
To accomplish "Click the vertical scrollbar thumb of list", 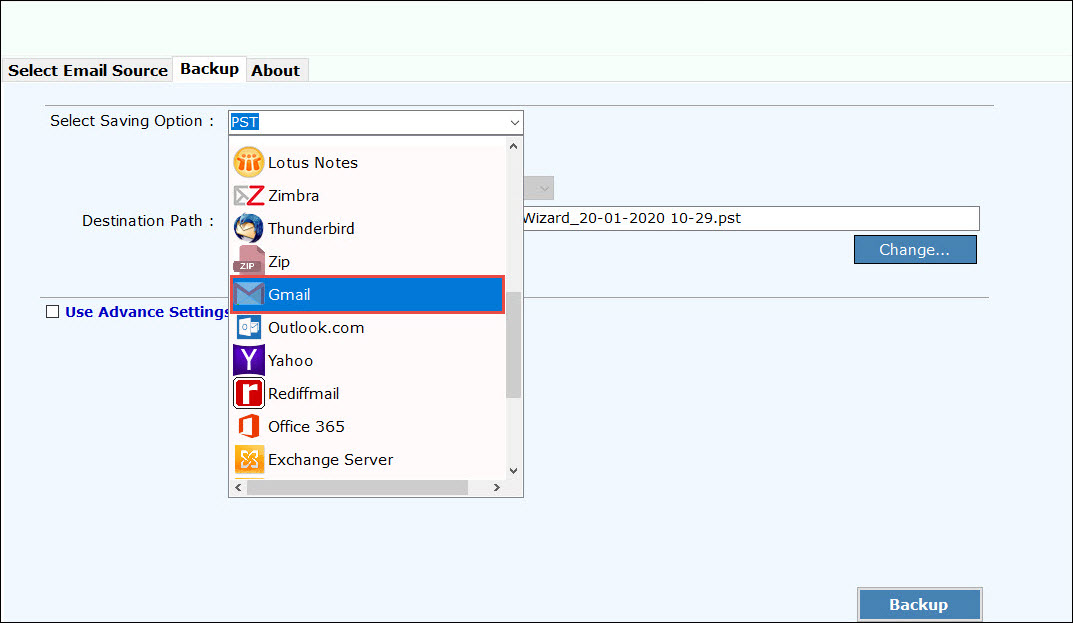I will pos(513,344).
